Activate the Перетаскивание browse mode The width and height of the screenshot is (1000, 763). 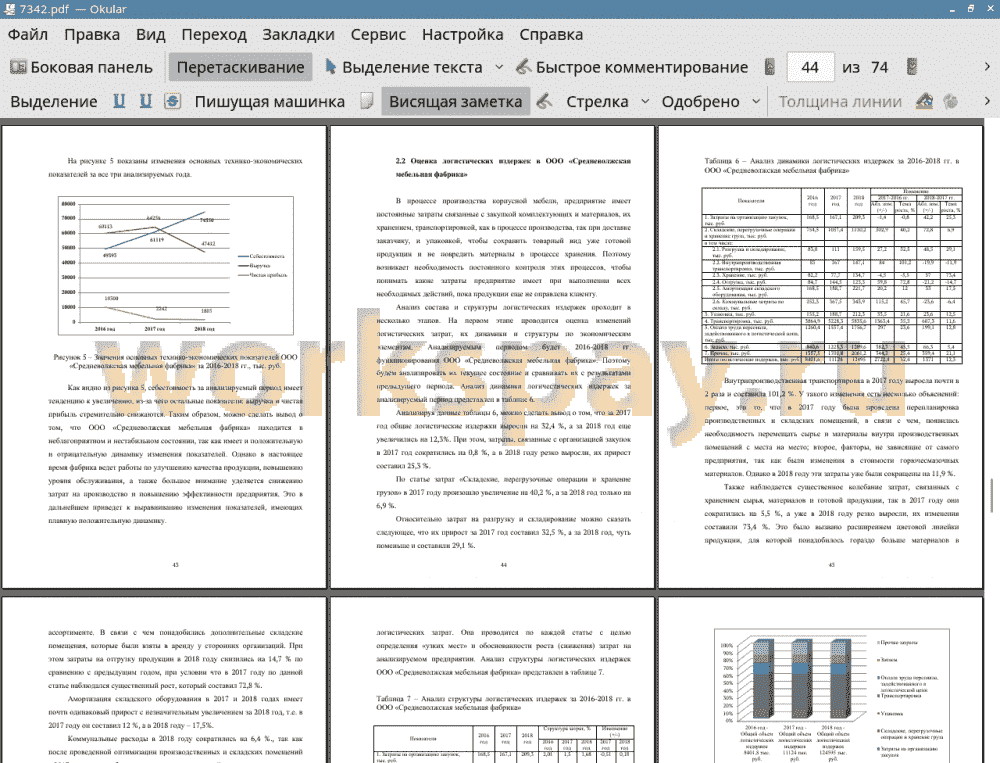pyautogui.click(x=240, y=67)
